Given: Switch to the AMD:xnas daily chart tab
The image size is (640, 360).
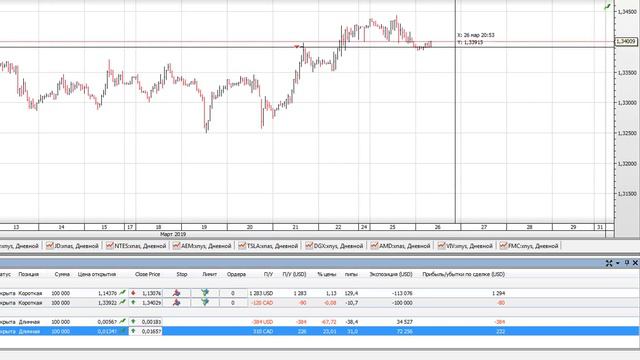Looking at the screenshot, I should (400, 246).
